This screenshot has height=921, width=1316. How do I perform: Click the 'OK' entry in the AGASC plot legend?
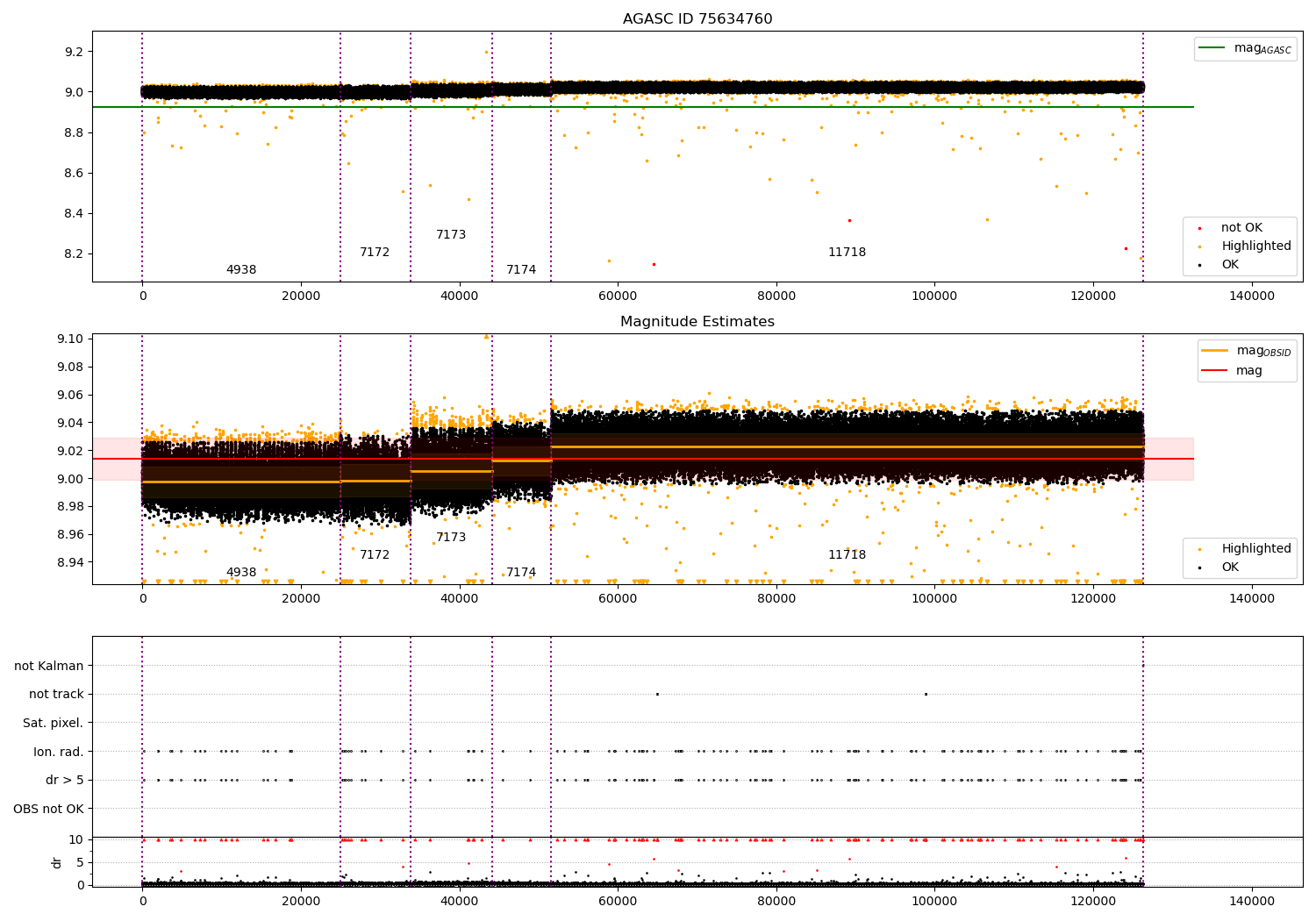coord(1230,265)
